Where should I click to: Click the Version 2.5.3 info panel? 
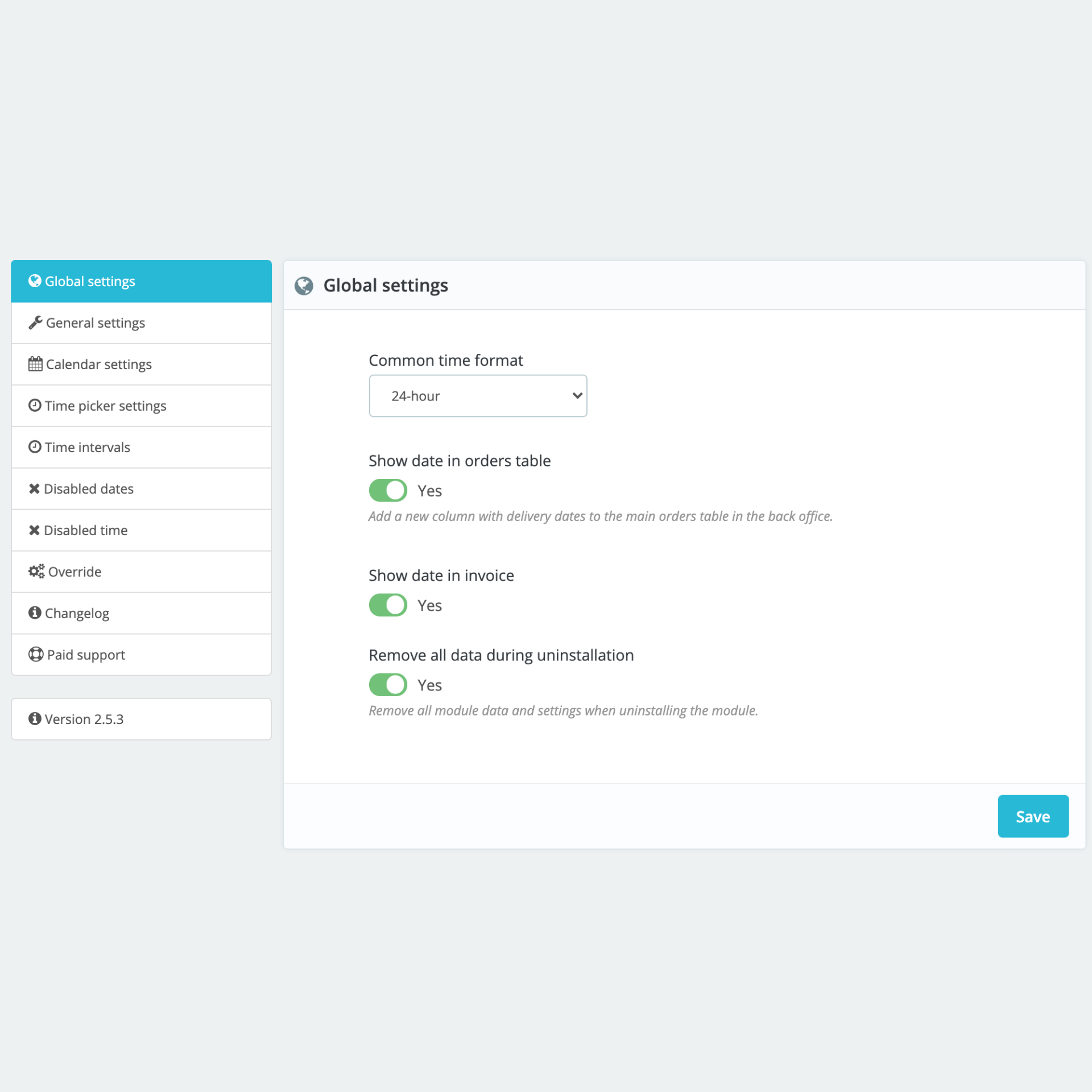point(141,719)
